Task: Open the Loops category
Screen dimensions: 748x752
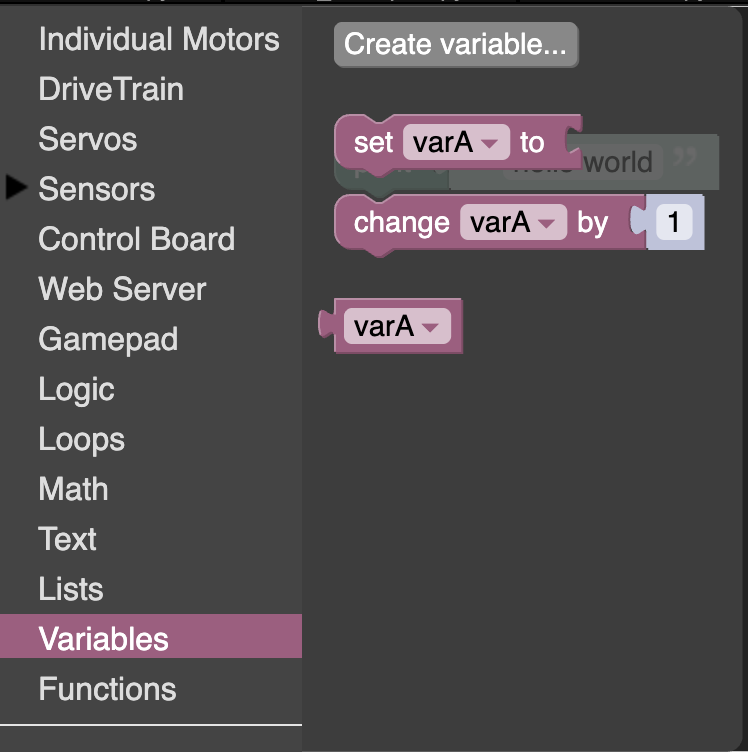Action: [82, 440]
